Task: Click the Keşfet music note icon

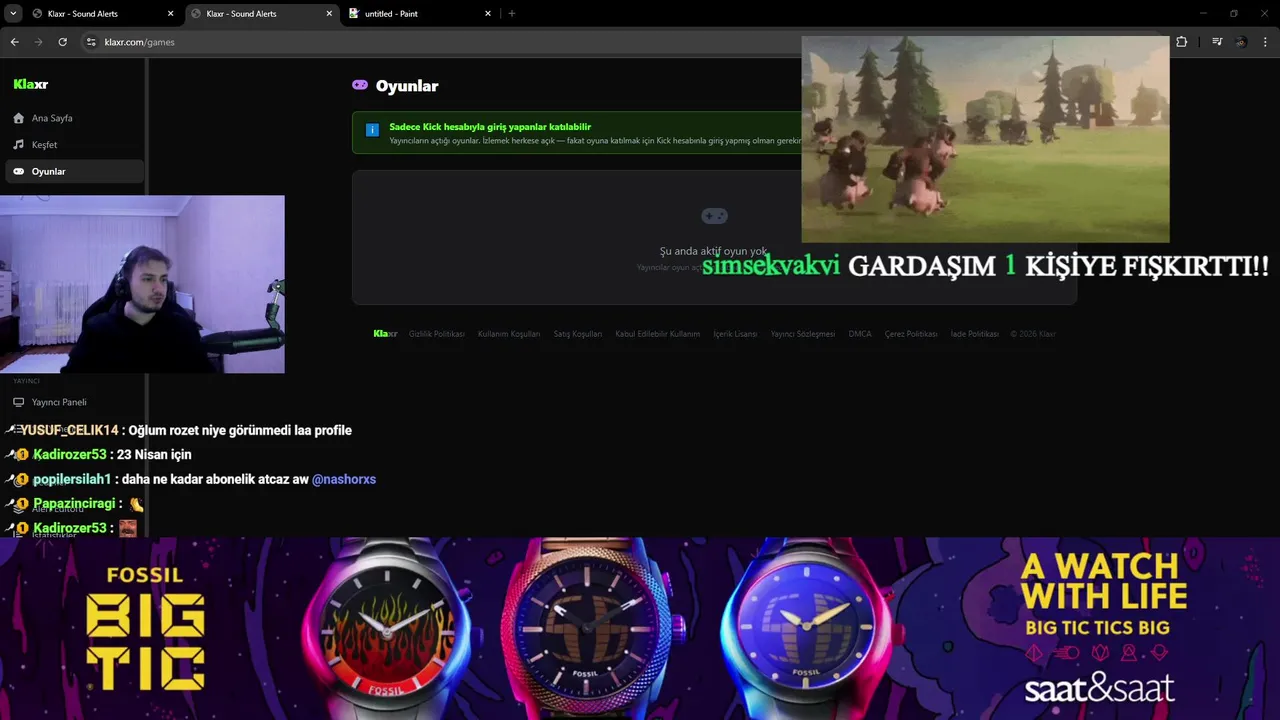Action: 18,145
